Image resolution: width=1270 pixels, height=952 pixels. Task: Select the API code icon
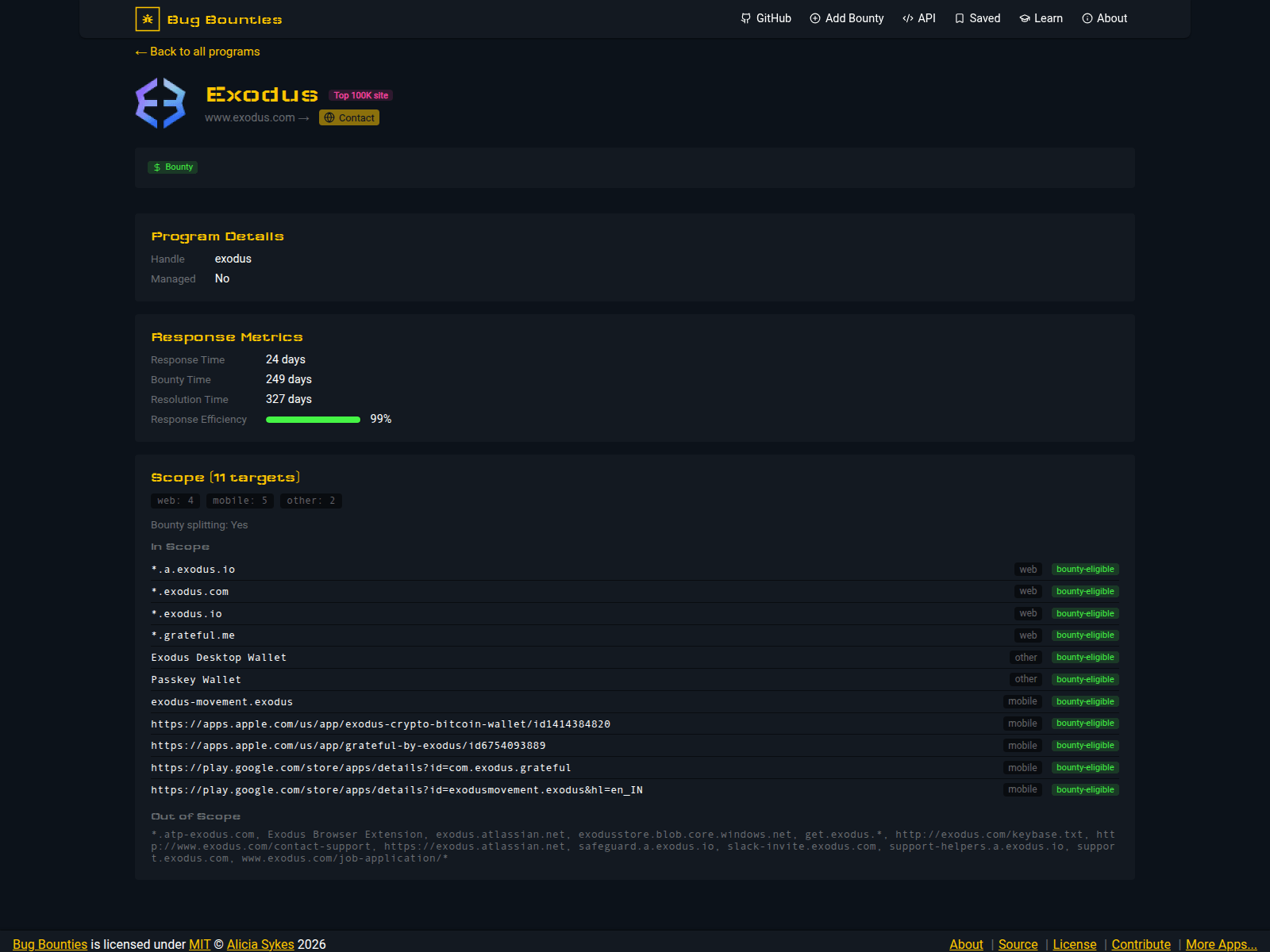(x=907, y=18)
